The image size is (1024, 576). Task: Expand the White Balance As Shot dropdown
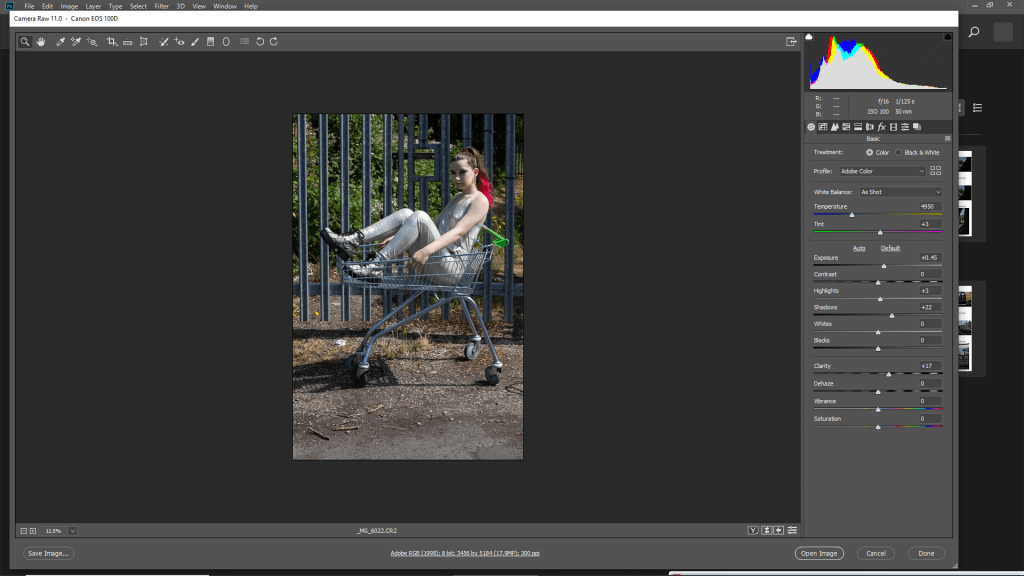click(x=900, y=192)
